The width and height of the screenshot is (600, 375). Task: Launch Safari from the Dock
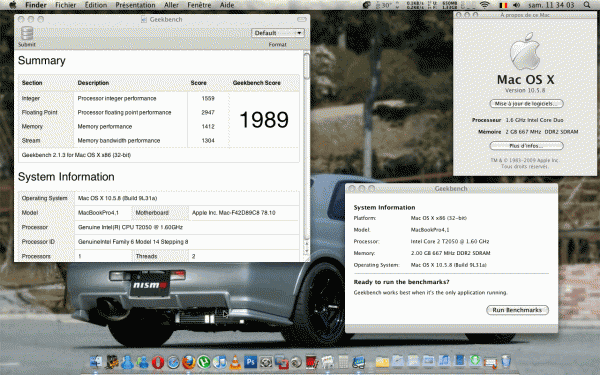coord(173,362)
